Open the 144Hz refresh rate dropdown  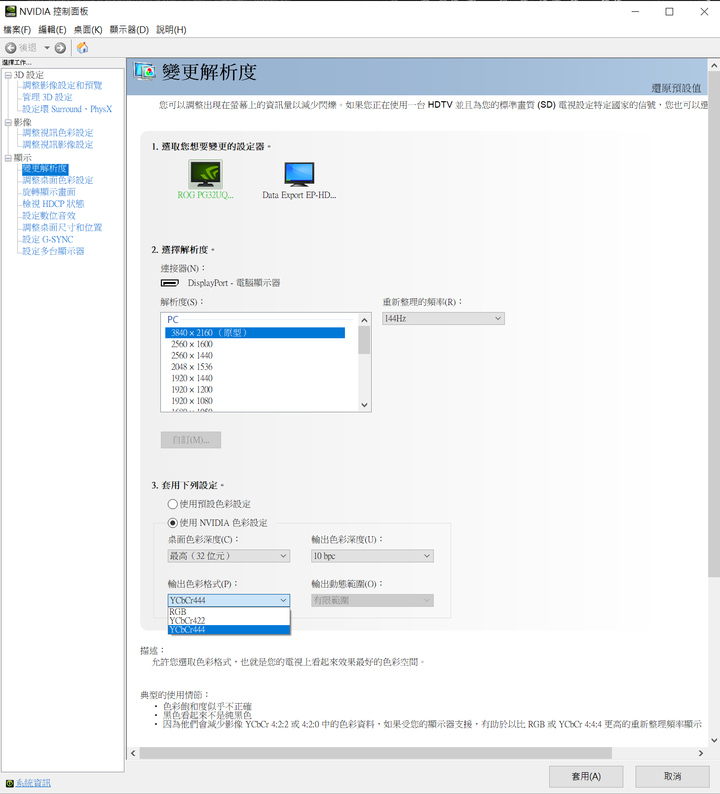point(443,319)
